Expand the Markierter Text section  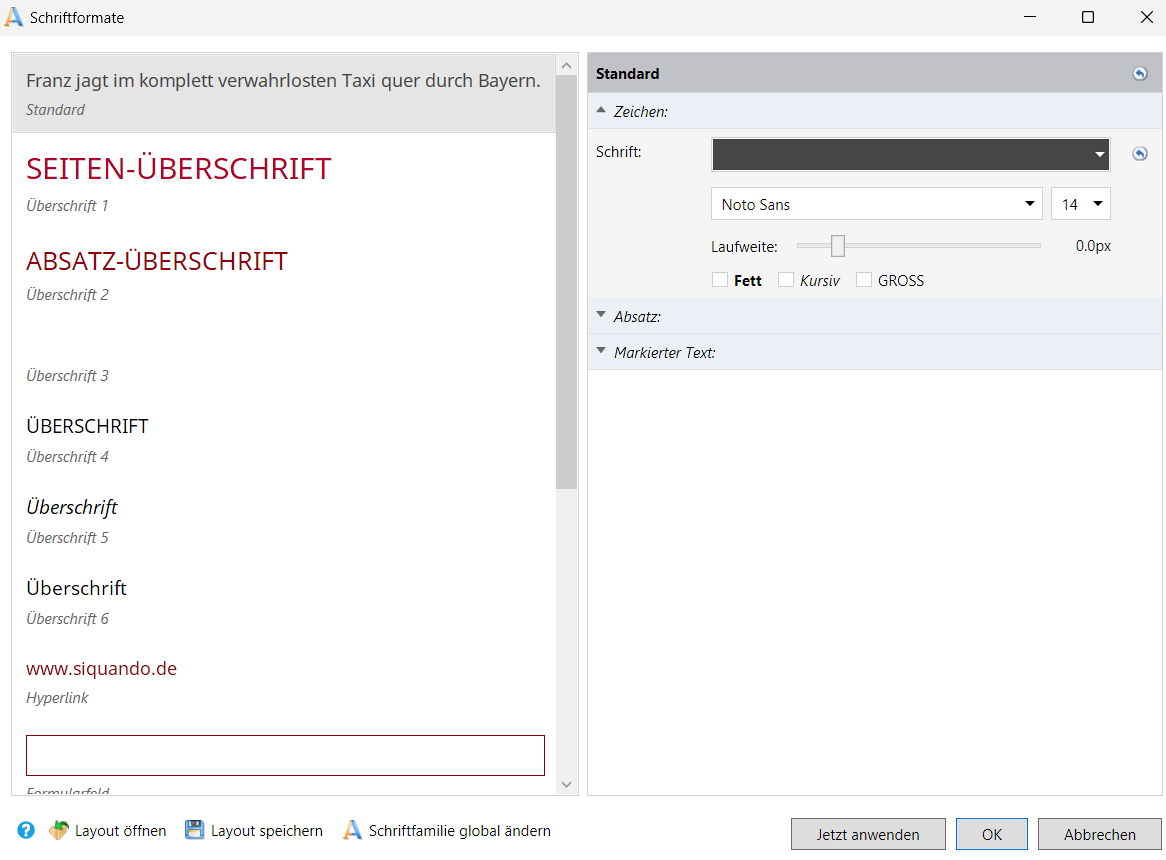click(602, 351)
